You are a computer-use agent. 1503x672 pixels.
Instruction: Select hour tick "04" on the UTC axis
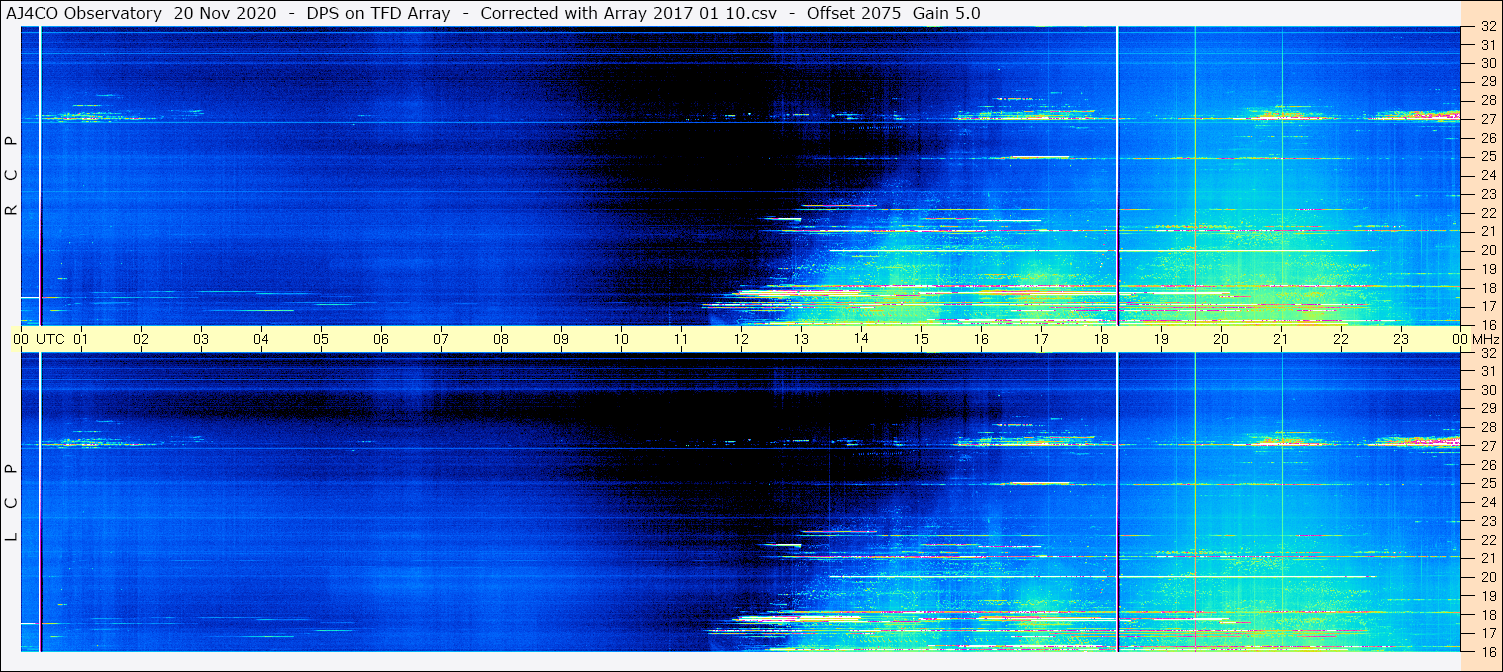point(261,338)
